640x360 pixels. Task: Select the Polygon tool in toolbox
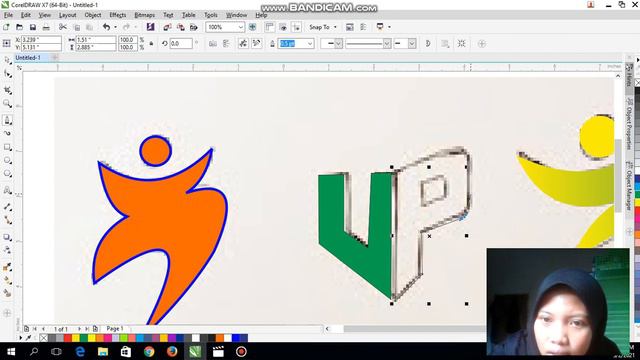click(x=7, y=174)
